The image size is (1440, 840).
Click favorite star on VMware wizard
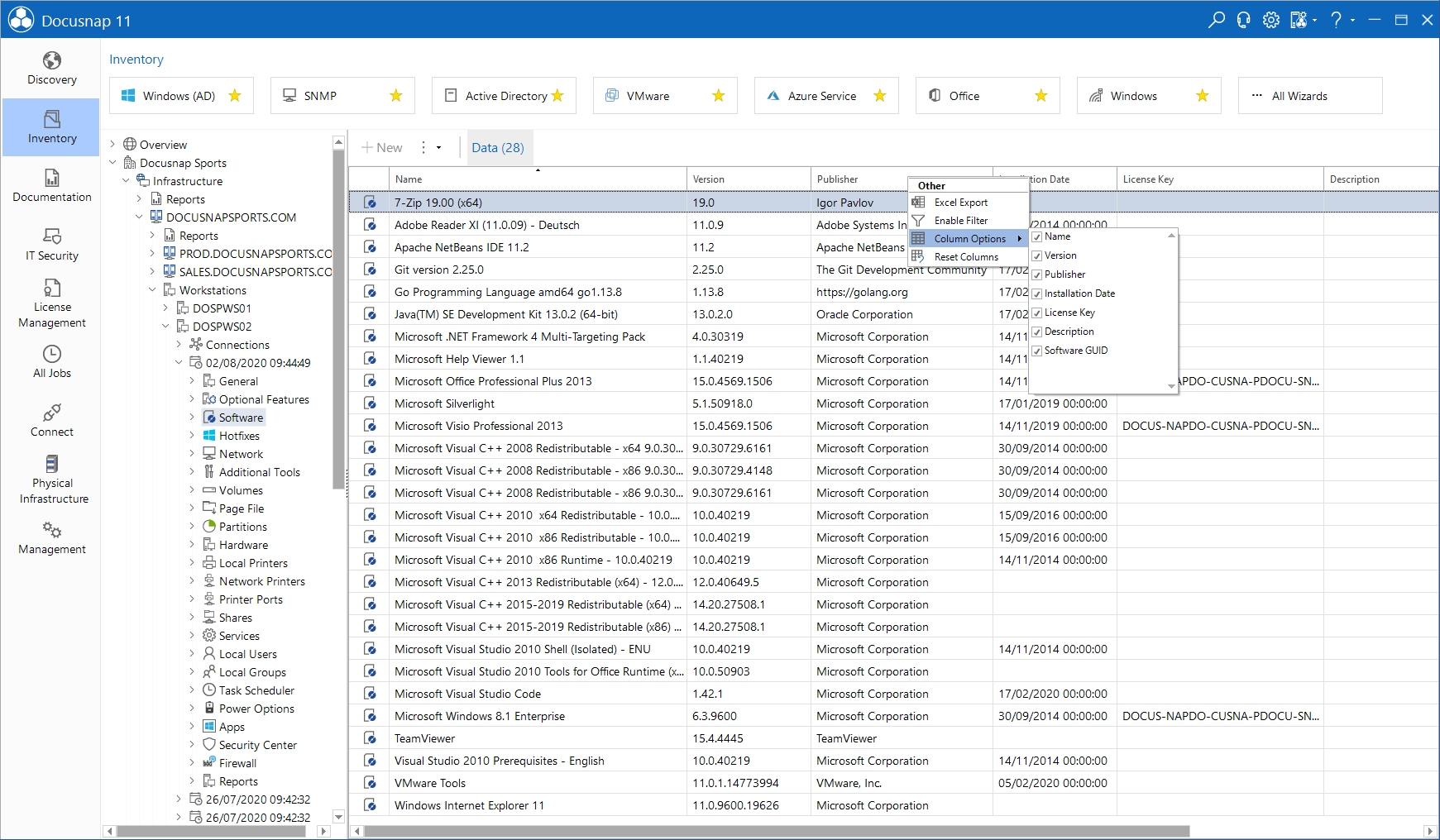(719, 96)
